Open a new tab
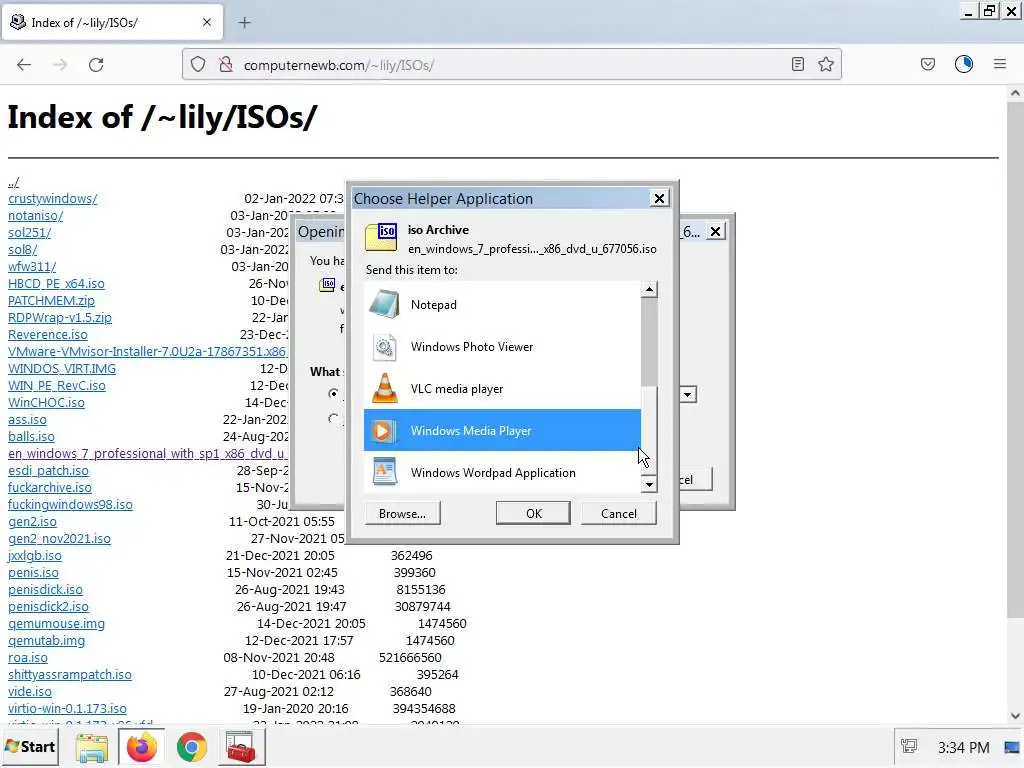Viewport: 1024px width, 768px height. 244,23
